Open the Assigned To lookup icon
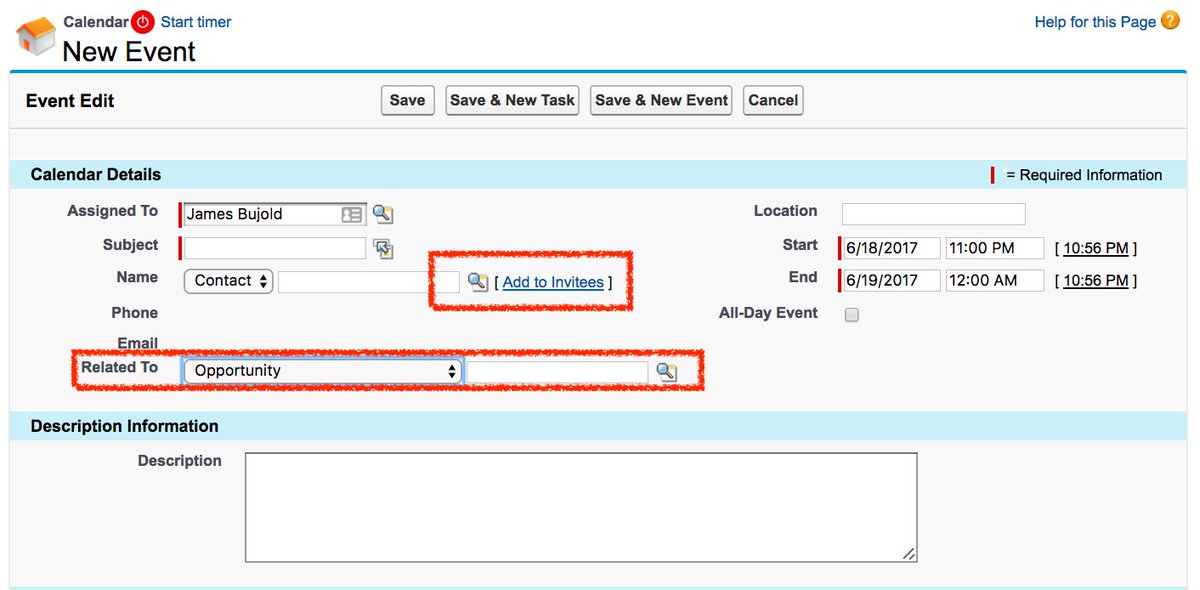Image resolution: width=1200 pixels, height=590 pixels. point(383,214)
